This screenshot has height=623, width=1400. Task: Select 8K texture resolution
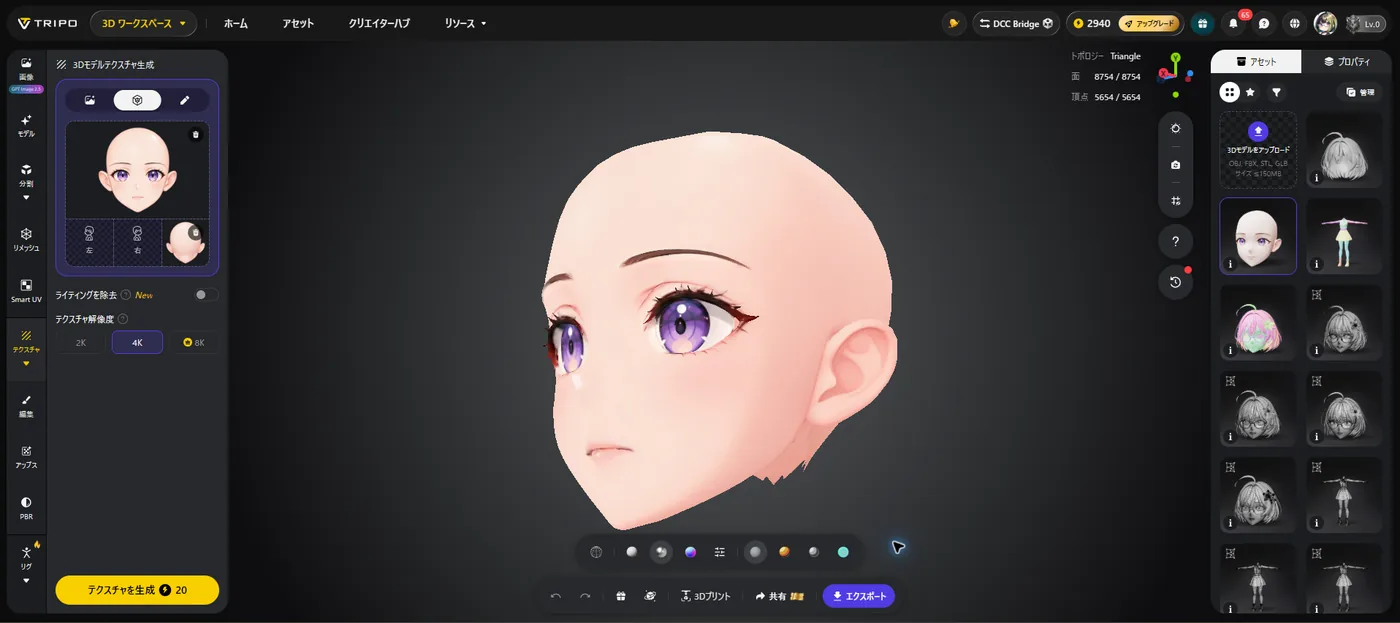pos(193,343)
